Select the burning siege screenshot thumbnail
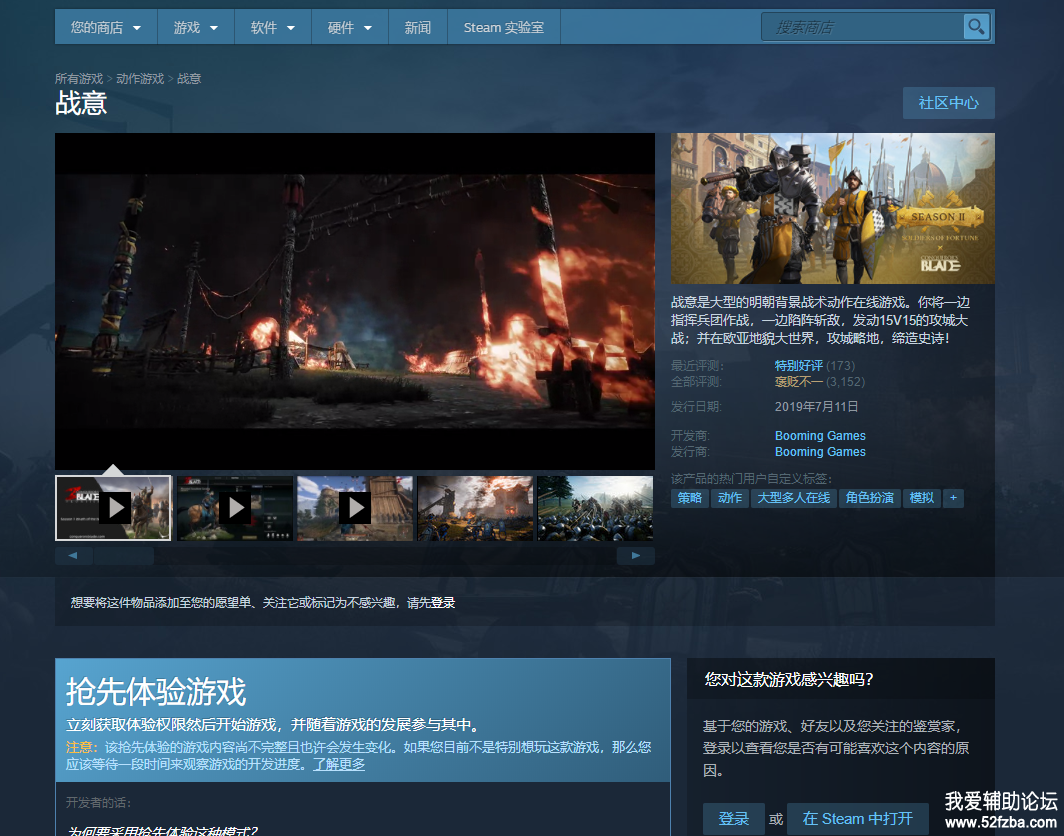Screen dimensions: 1064x836 coord(475,508)
